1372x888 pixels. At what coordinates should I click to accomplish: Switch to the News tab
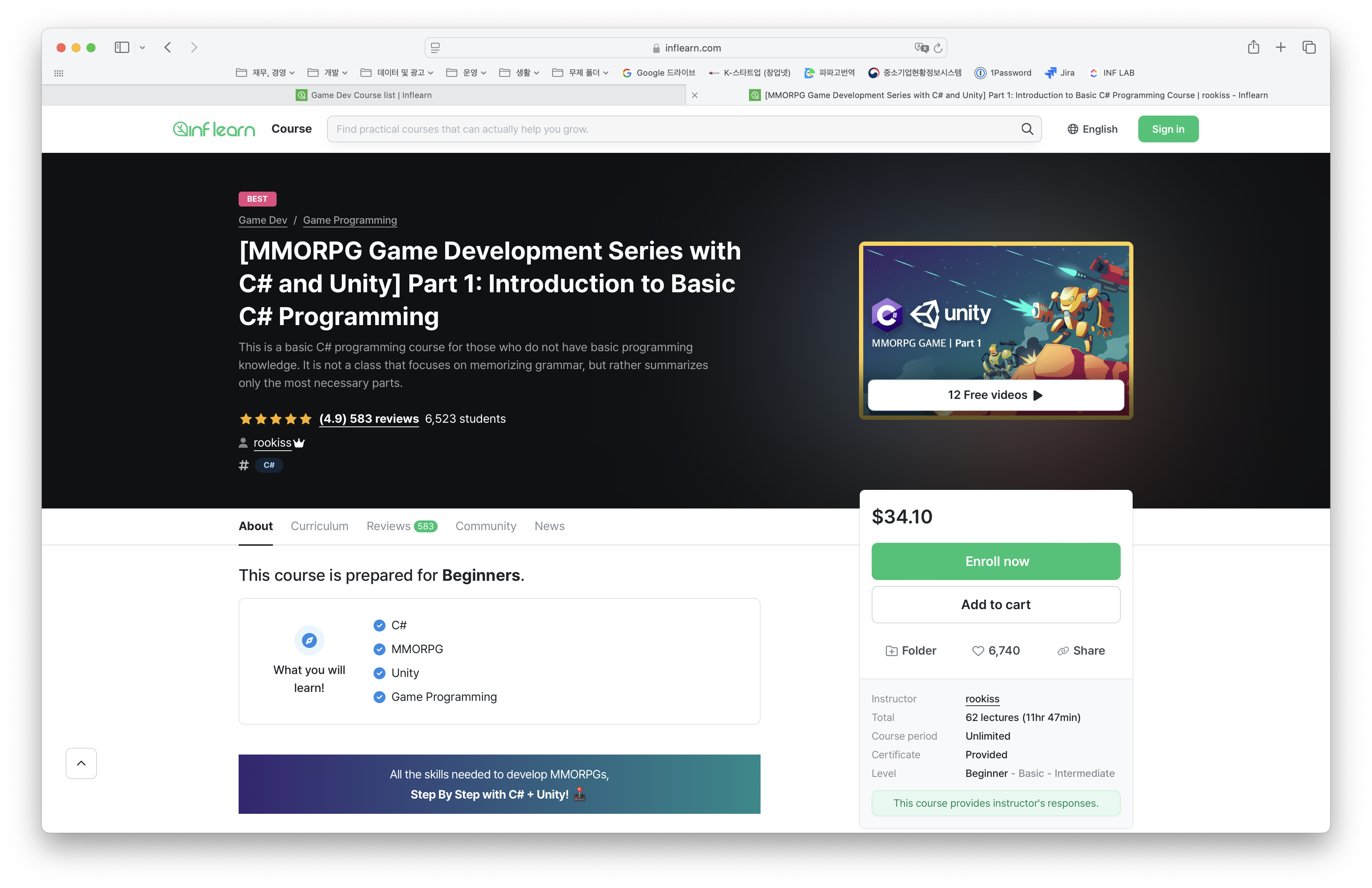point(550,526)
